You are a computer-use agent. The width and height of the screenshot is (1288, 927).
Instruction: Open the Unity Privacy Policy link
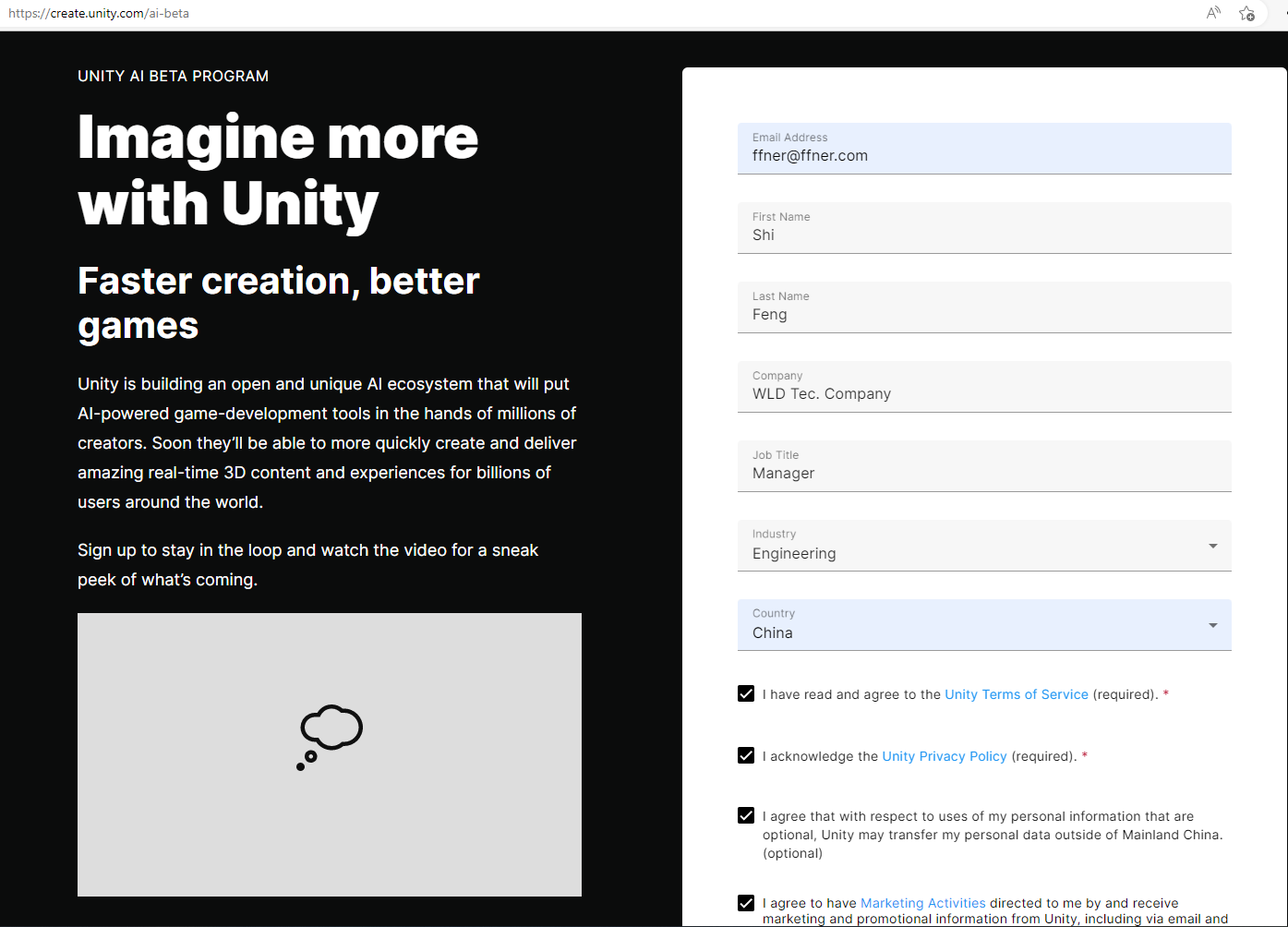click(x=944, y=756)
